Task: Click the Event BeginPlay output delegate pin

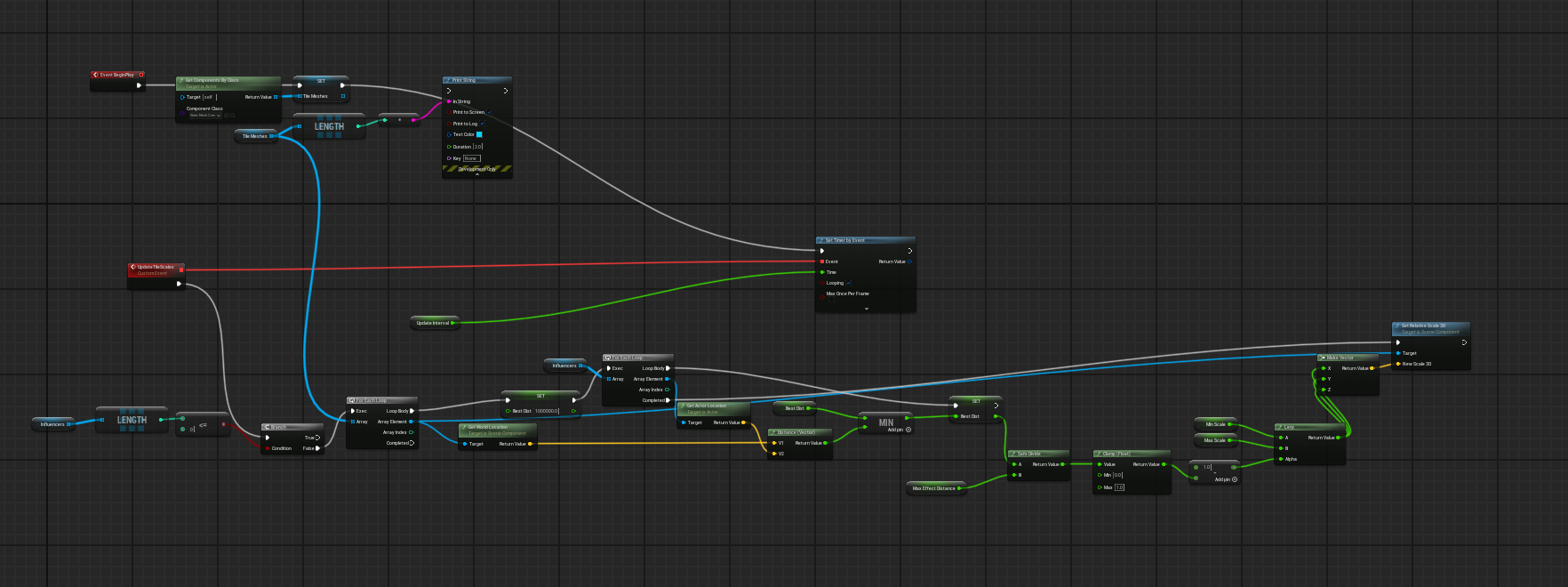Action: 141,75
